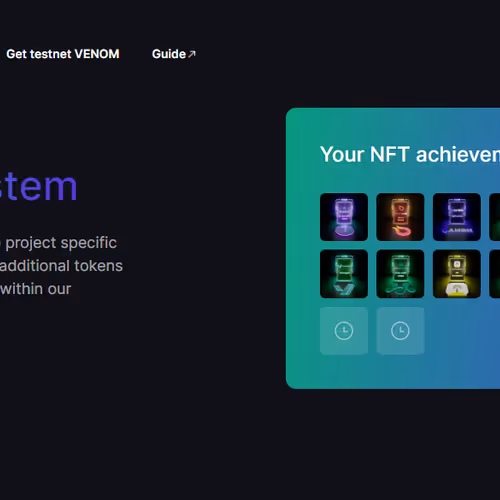This screenshot has width=500, height=500.
Task: Click the Your NFT achievements heading
Action: click(410, 155)
